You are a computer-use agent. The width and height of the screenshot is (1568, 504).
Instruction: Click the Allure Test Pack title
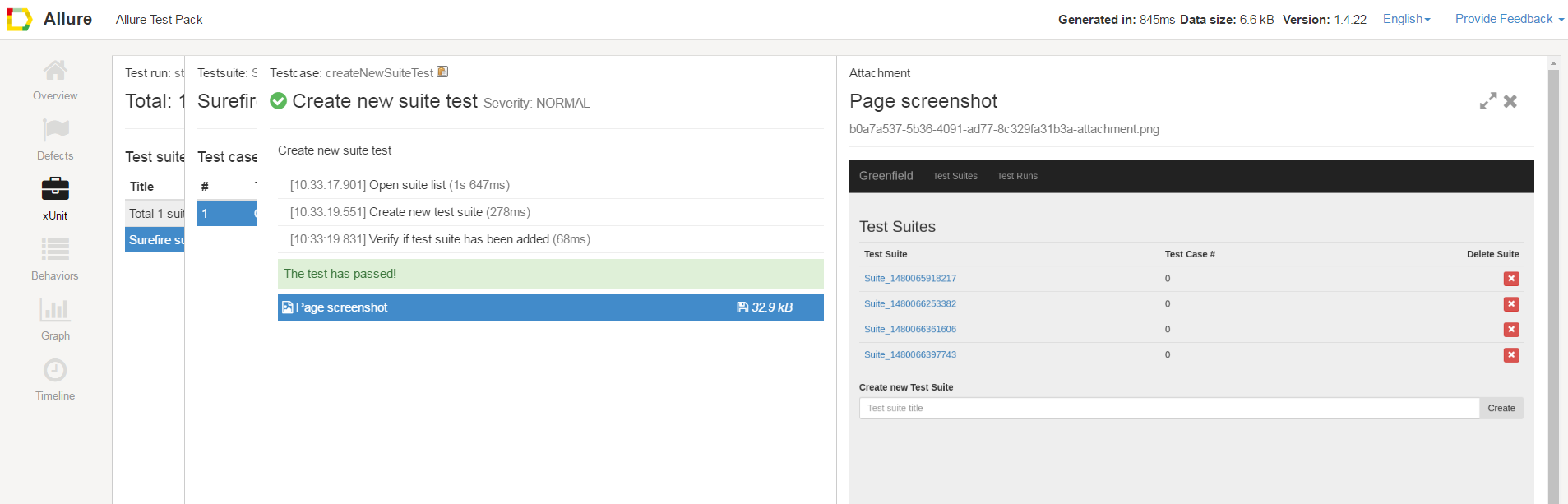coord(159,20)
